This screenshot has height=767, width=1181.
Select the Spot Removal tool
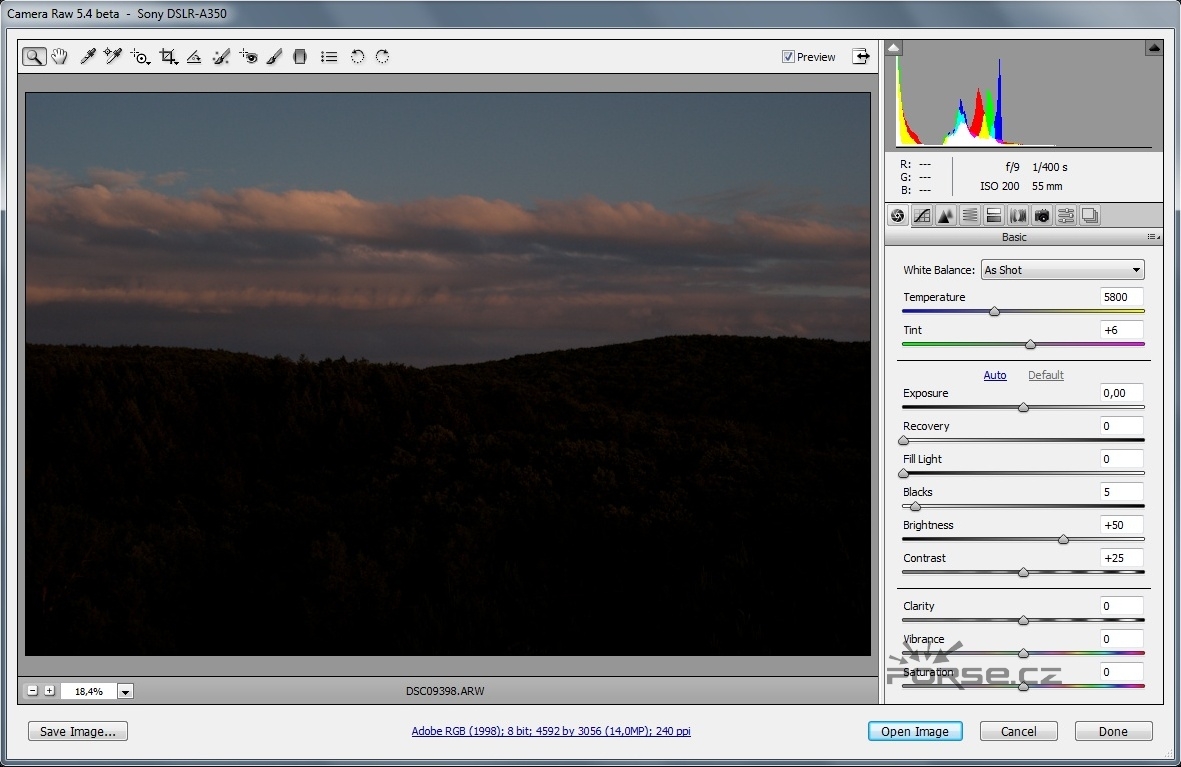point(221,57)
